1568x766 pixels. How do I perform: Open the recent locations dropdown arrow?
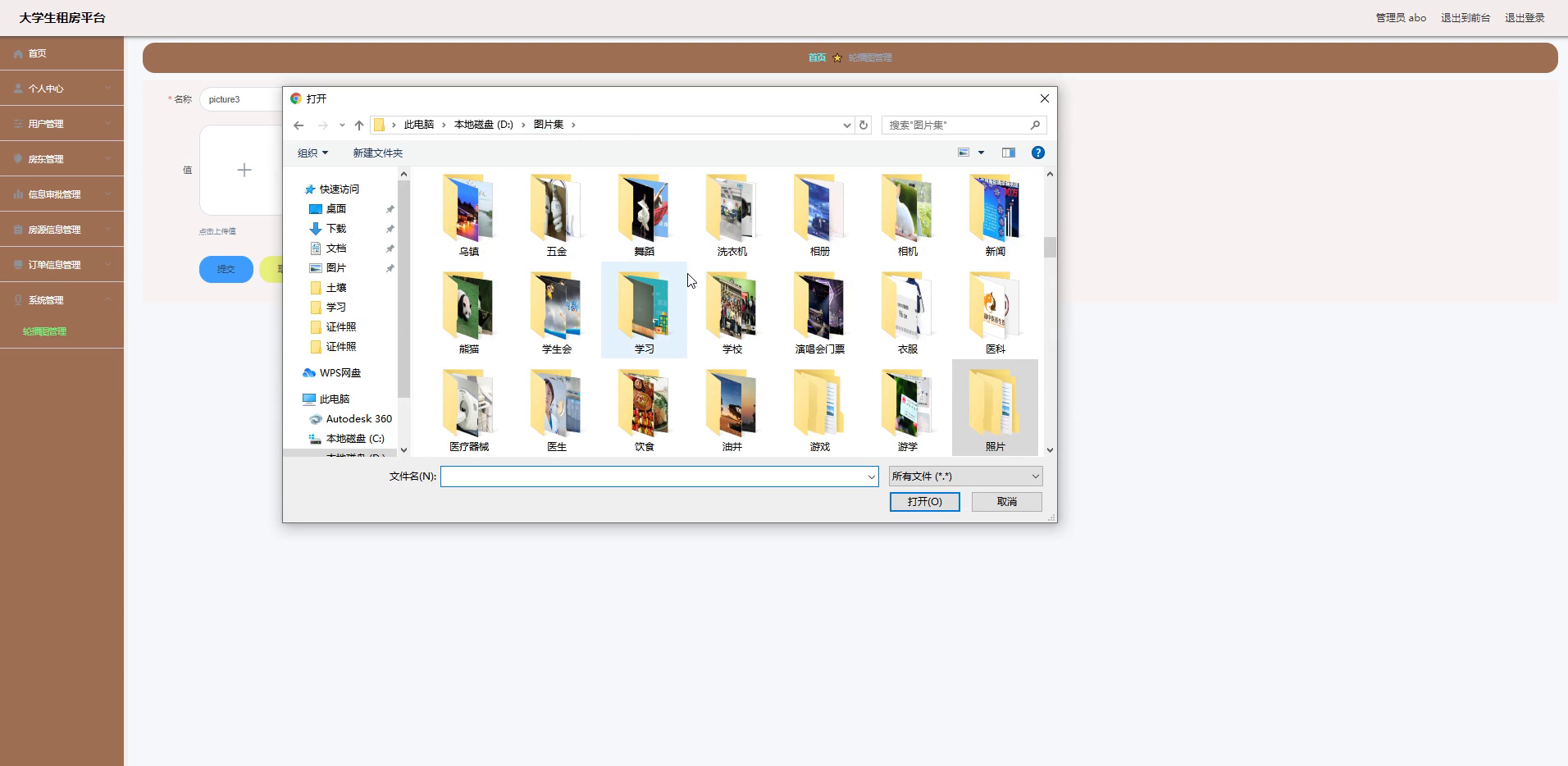pos(342,125)
